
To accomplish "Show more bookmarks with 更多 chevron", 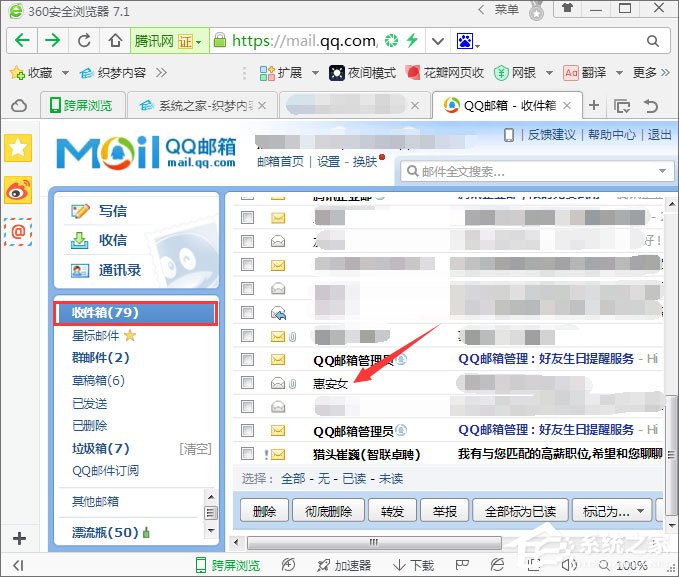I will 665,72.
